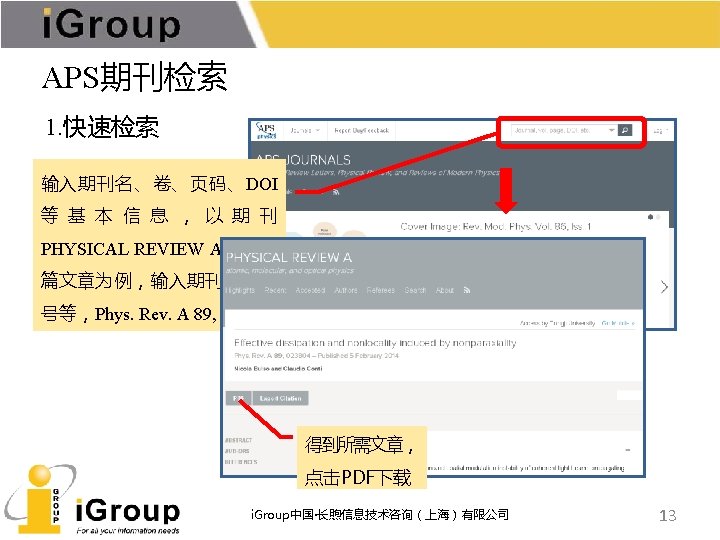Select the first carousel indicator dot
The image size is (720, 540).
[x=651, y=217]
